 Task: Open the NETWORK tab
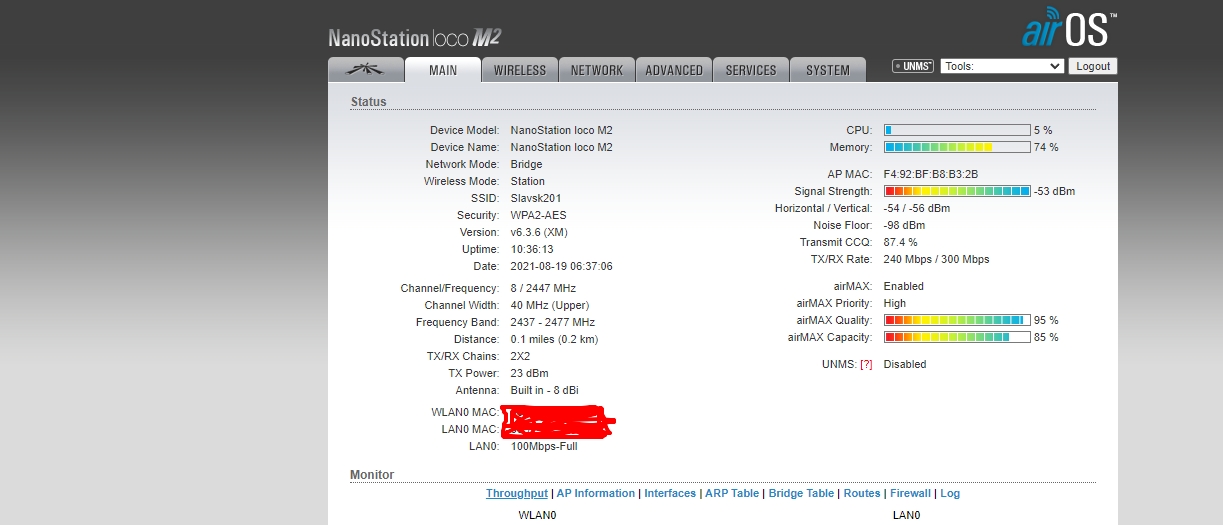[x=597, y=70]
